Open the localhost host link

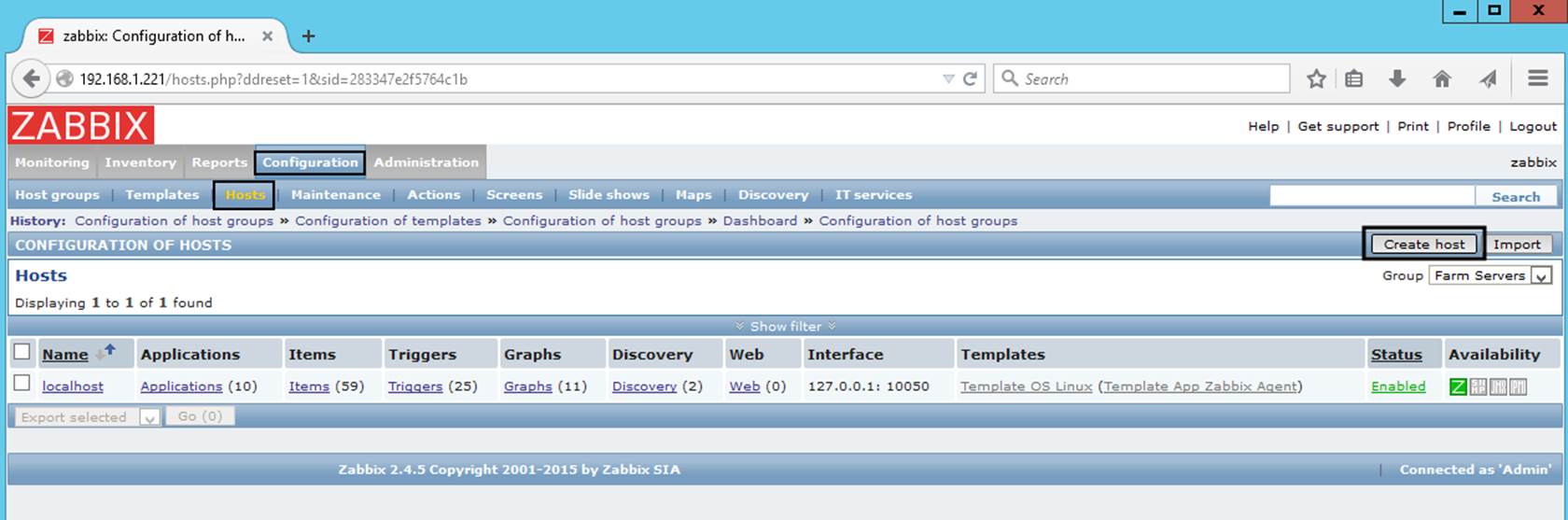coord(73,386)
